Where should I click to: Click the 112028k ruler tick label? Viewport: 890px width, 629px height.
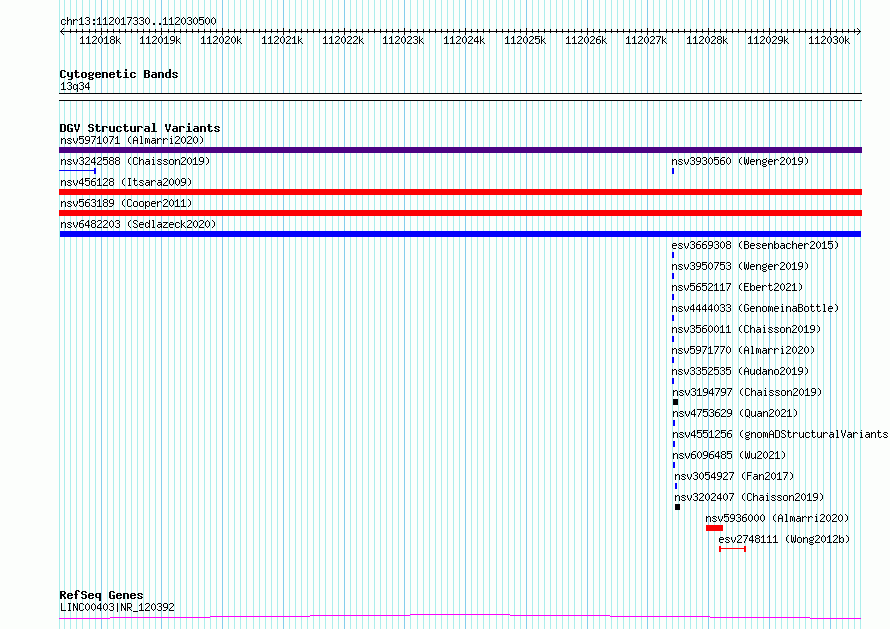707,40
